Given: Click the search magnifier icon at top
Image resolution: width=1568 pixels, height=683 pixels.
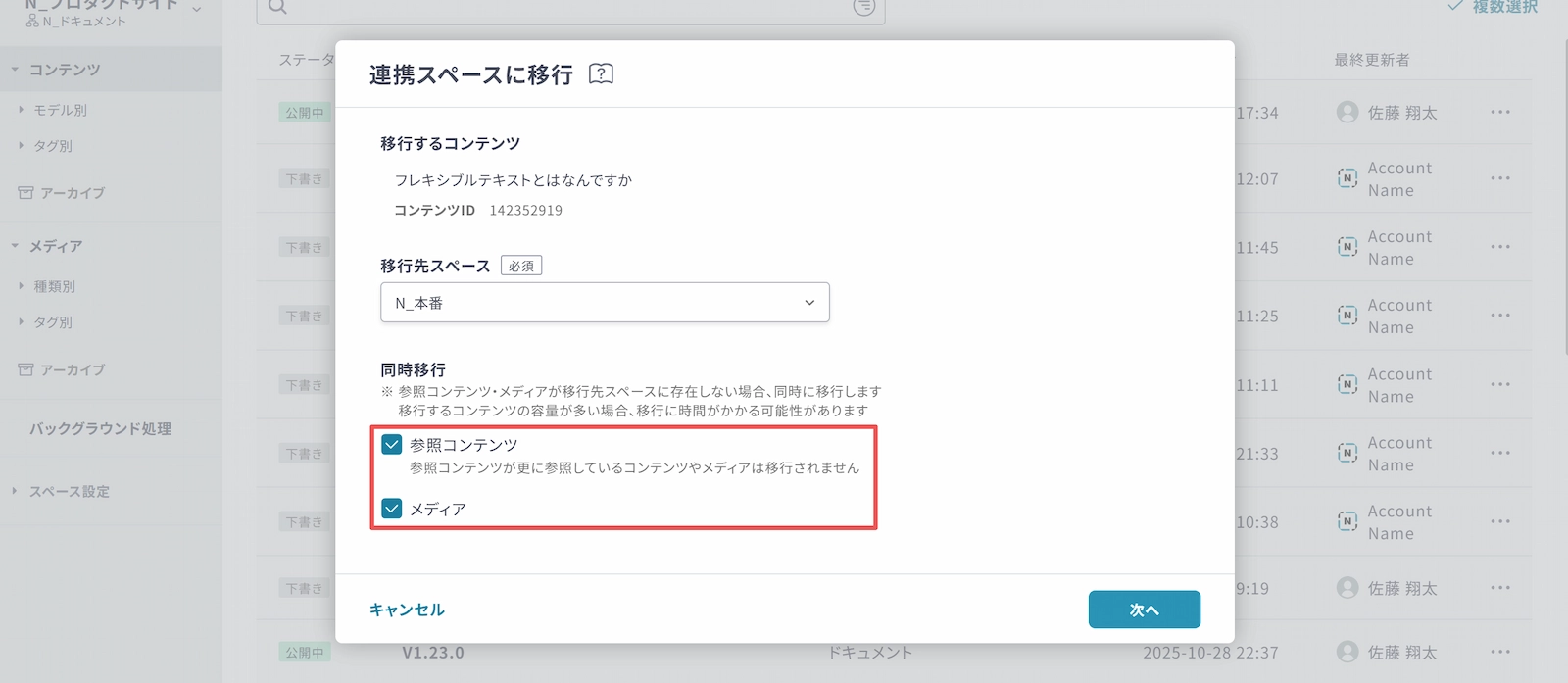Looking at the screenshot, I should (x=277, y=7).
